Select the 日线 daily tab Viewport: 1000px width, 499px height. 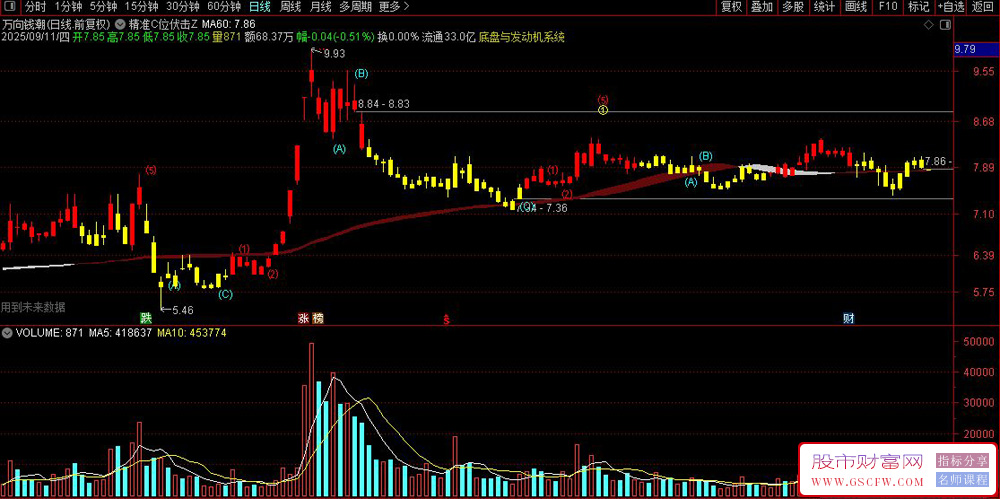coord(259,7)
